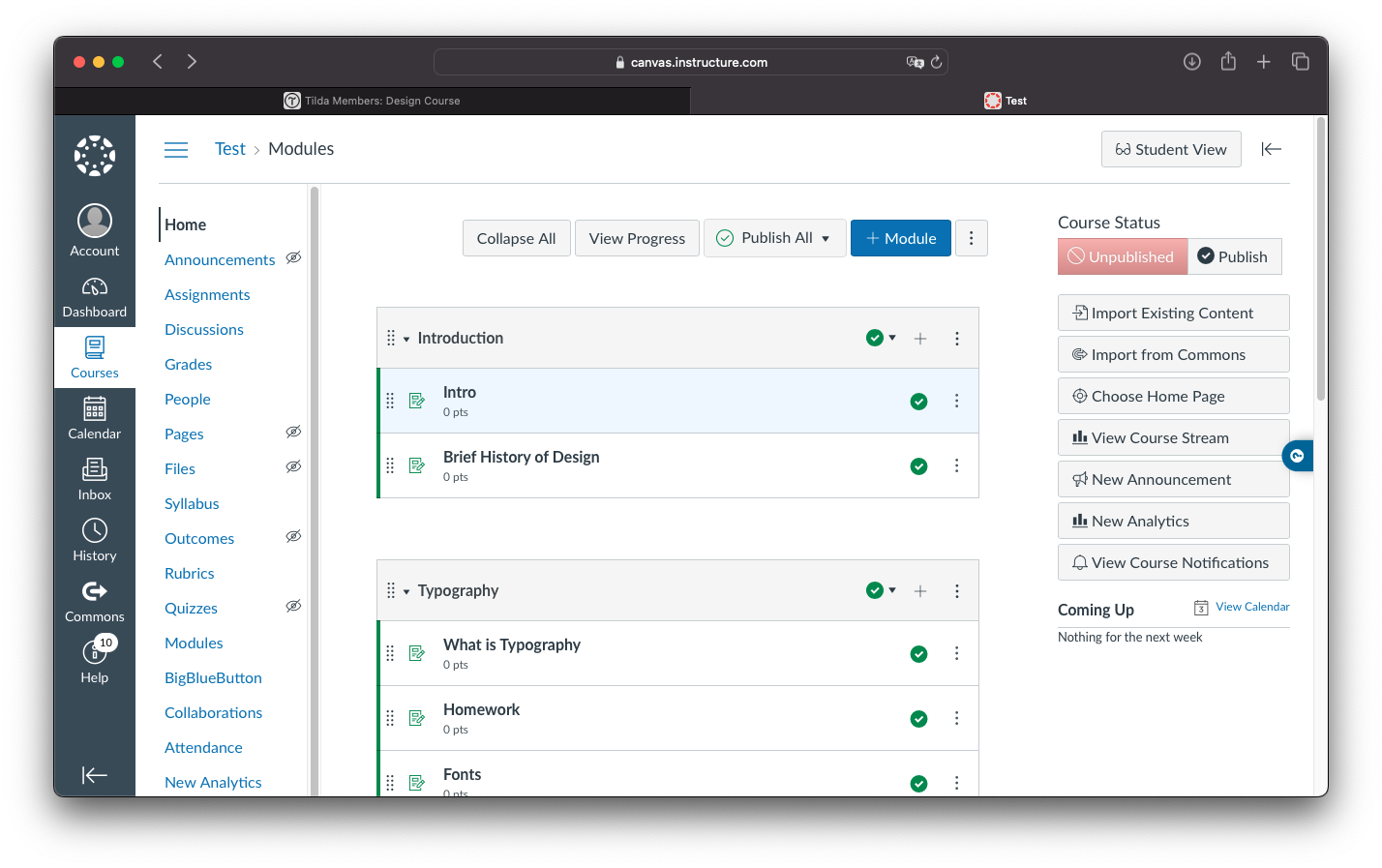Open the Publish All dropdown
The image size is (1382, 868).
pyautogui.click(x=775, y=238)
